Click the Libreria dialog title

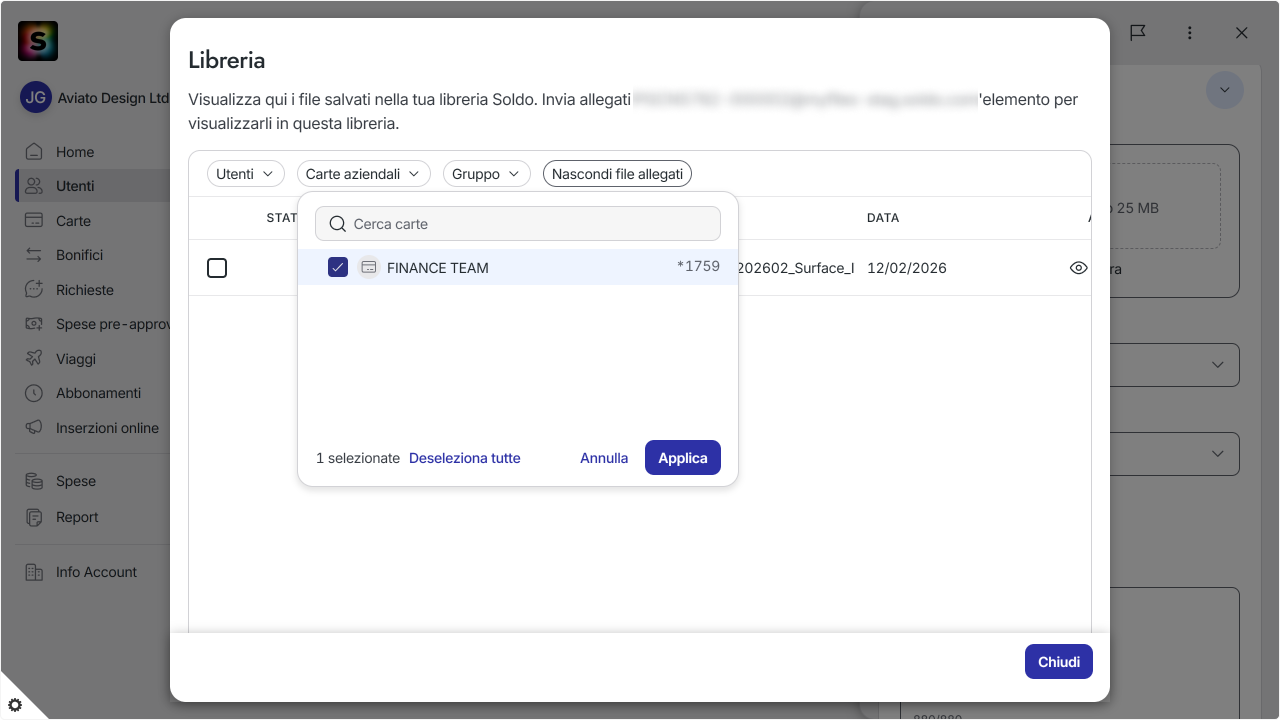(227, 60)
